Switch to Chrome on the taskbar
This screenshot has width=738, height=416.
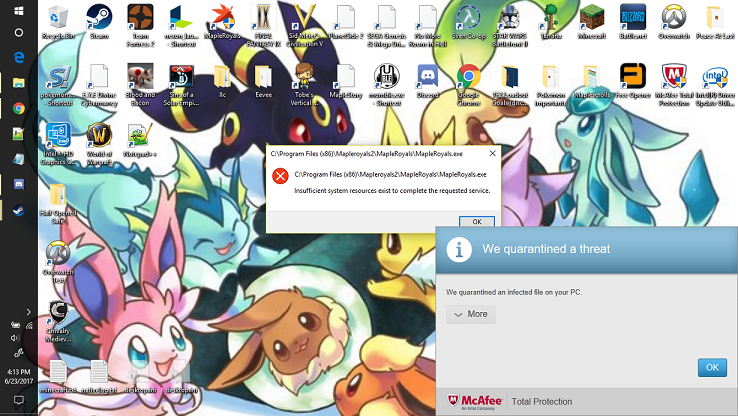pyautogui.click(x=19, y=108)
